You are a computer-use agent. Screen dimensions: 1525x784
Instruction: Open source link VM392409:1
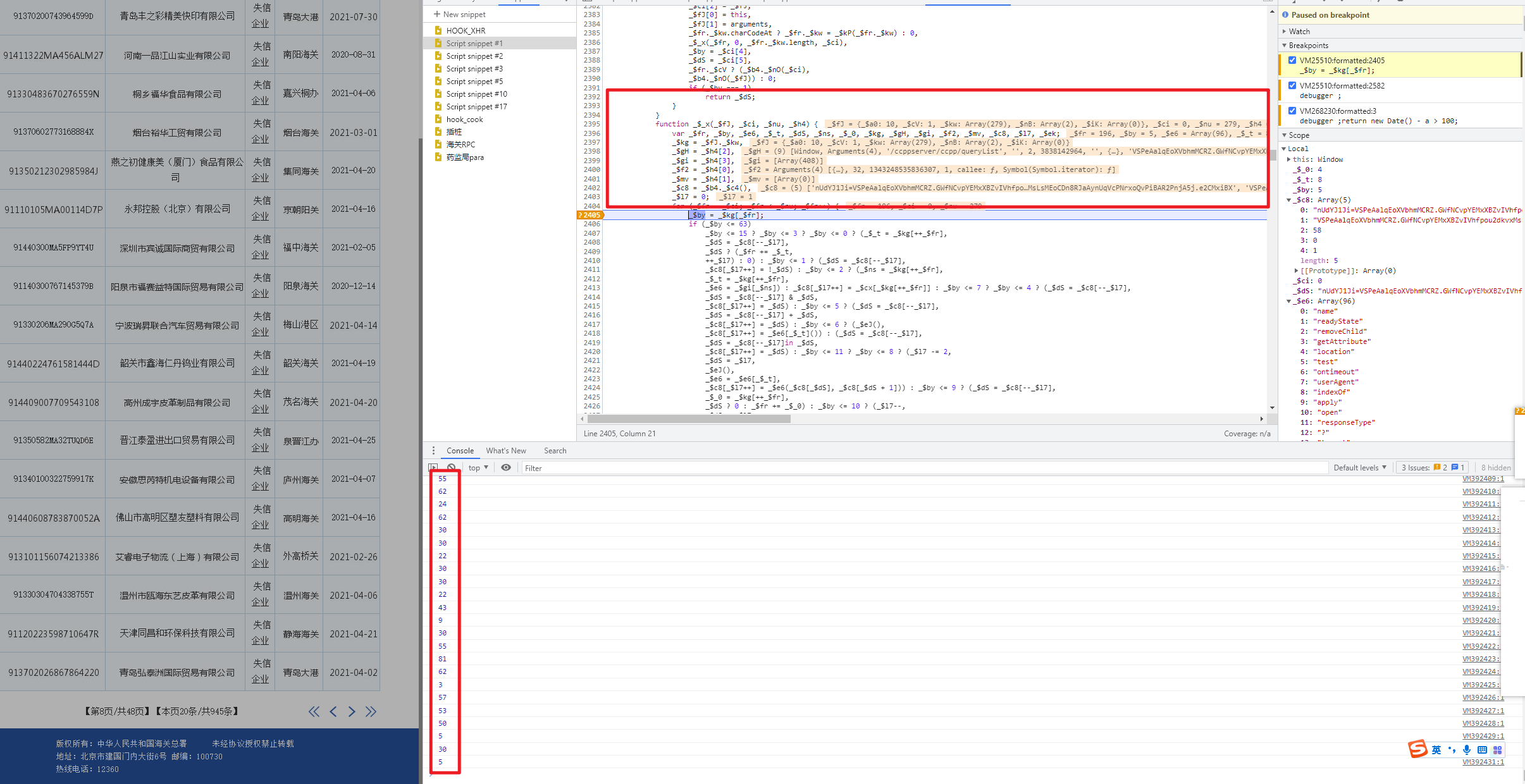point(1483,479)
